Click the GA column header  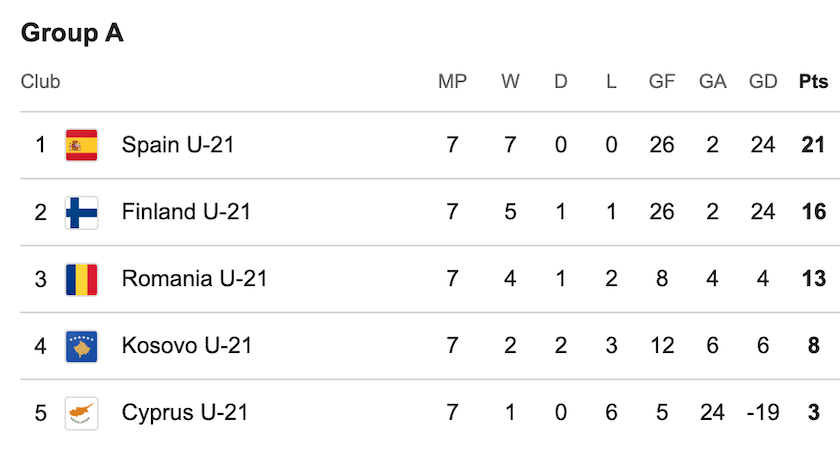(x=712, y=81)
